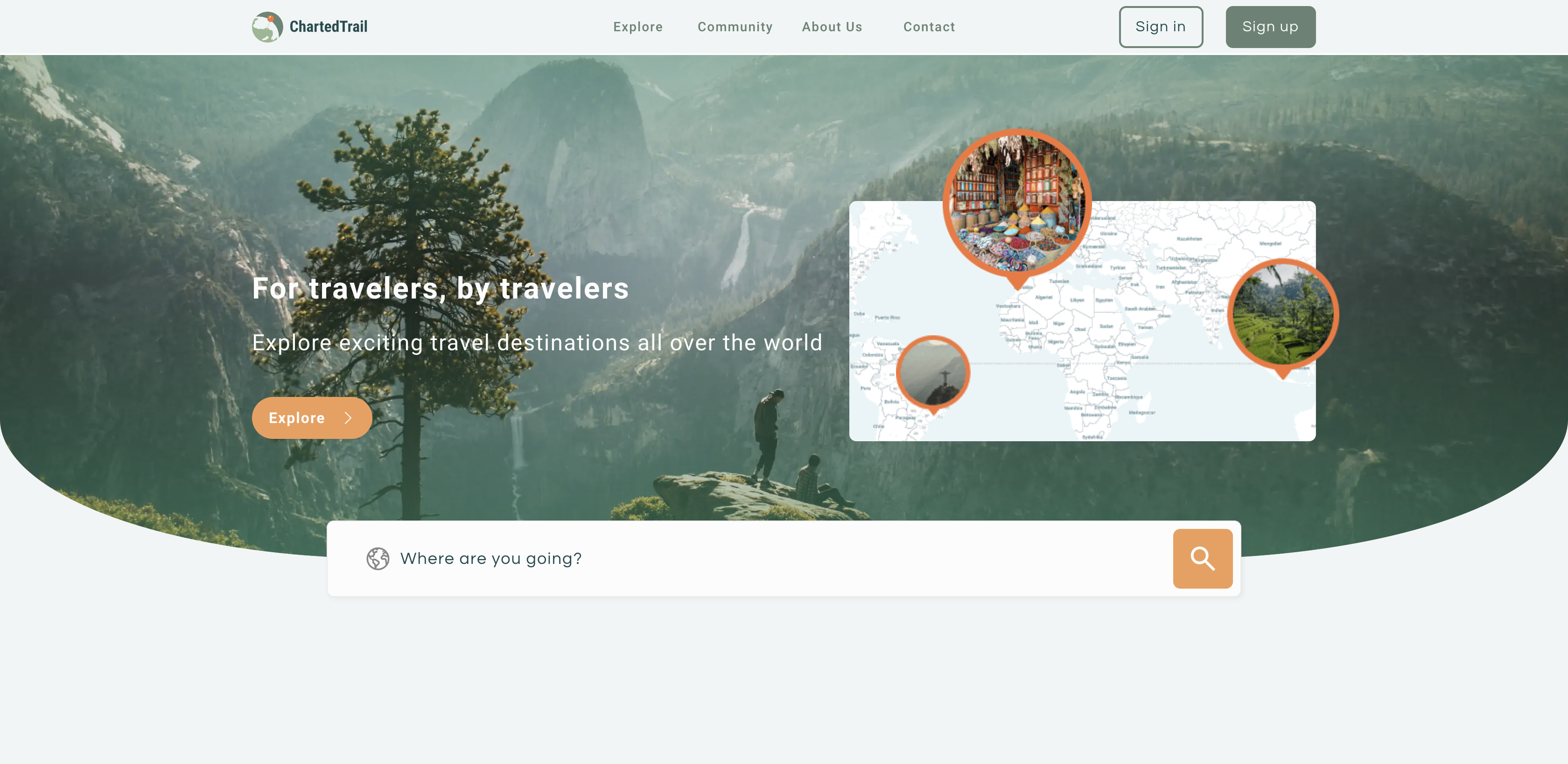Click the orange magnifying glass search button
1568x764 pixels.
[1202, 558]
